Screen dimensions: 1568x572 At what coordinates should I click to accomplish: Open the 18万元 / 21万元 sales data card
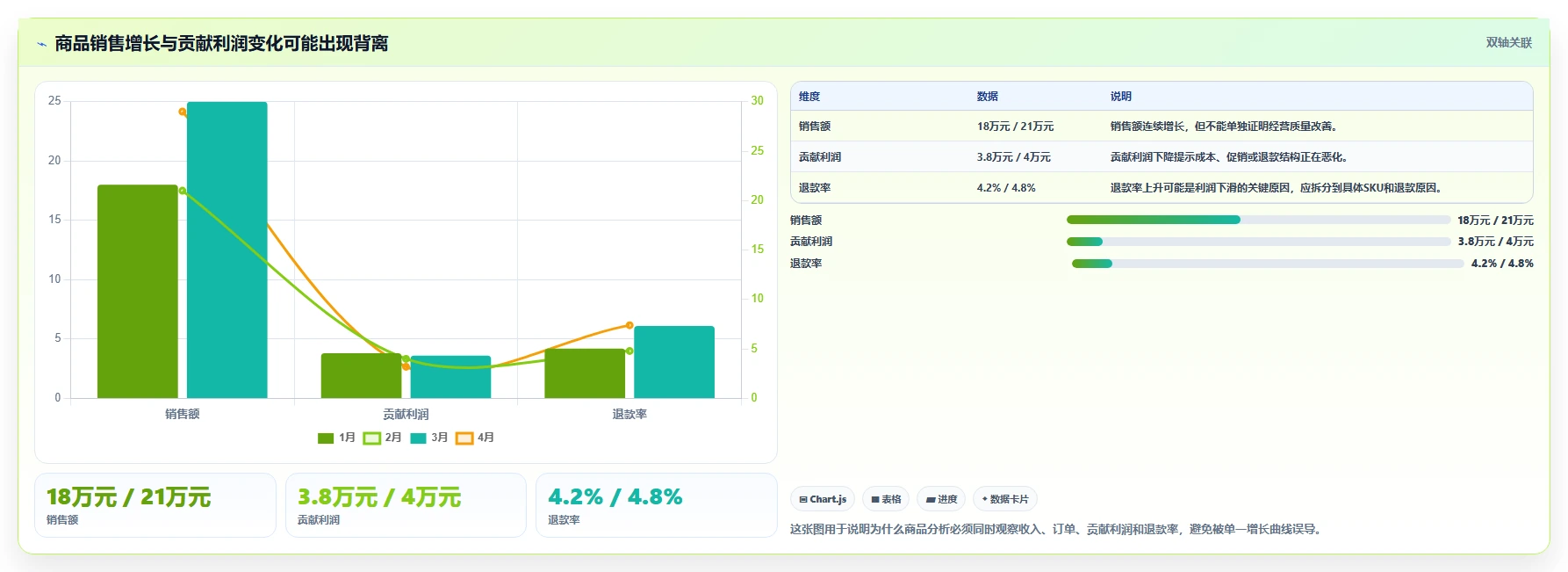pyautogui.click(x=155, y=505)
